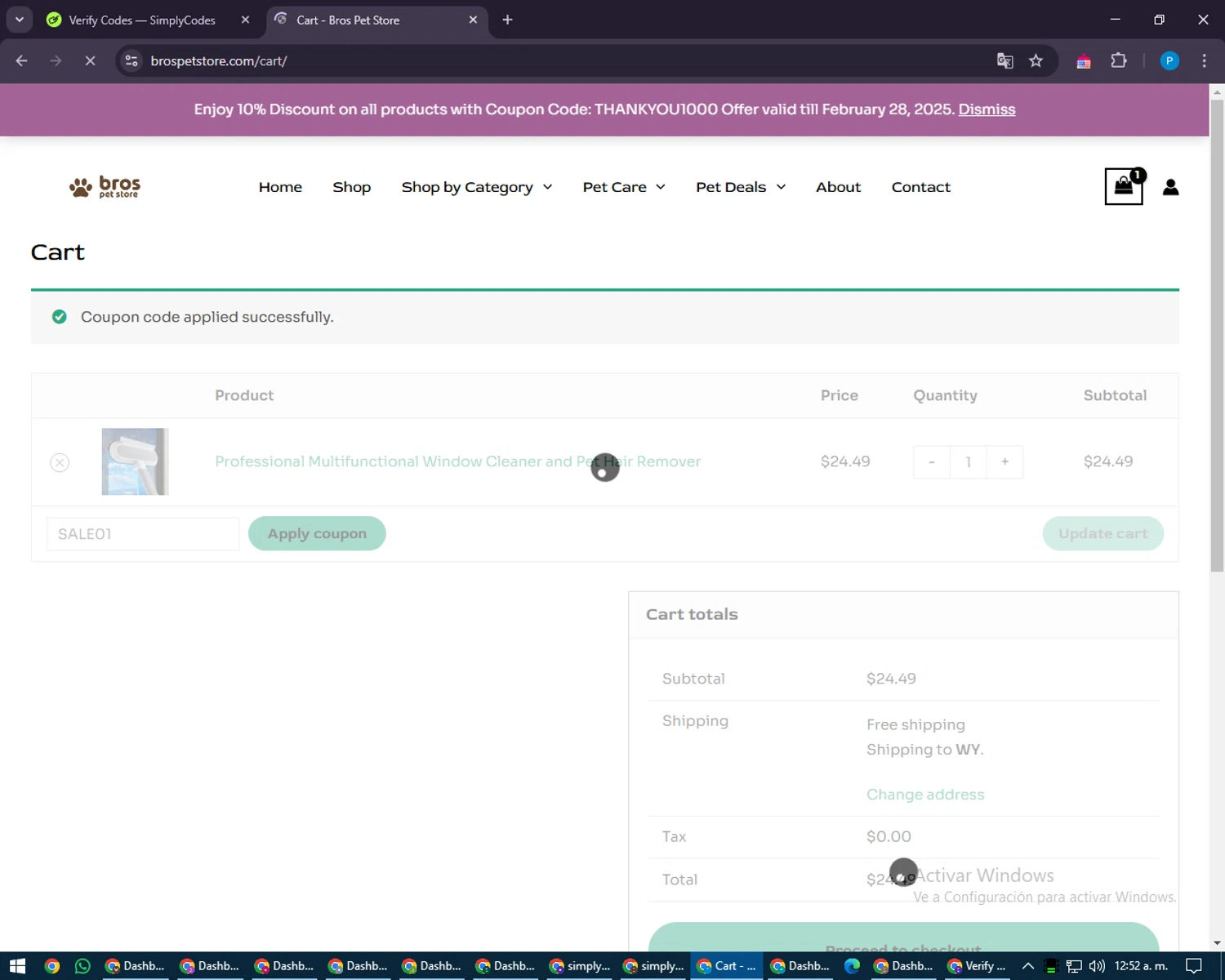This screenshot has height=980, width=1225.
Task: Open WhatsApp from the taskbar
Action: 82,966
